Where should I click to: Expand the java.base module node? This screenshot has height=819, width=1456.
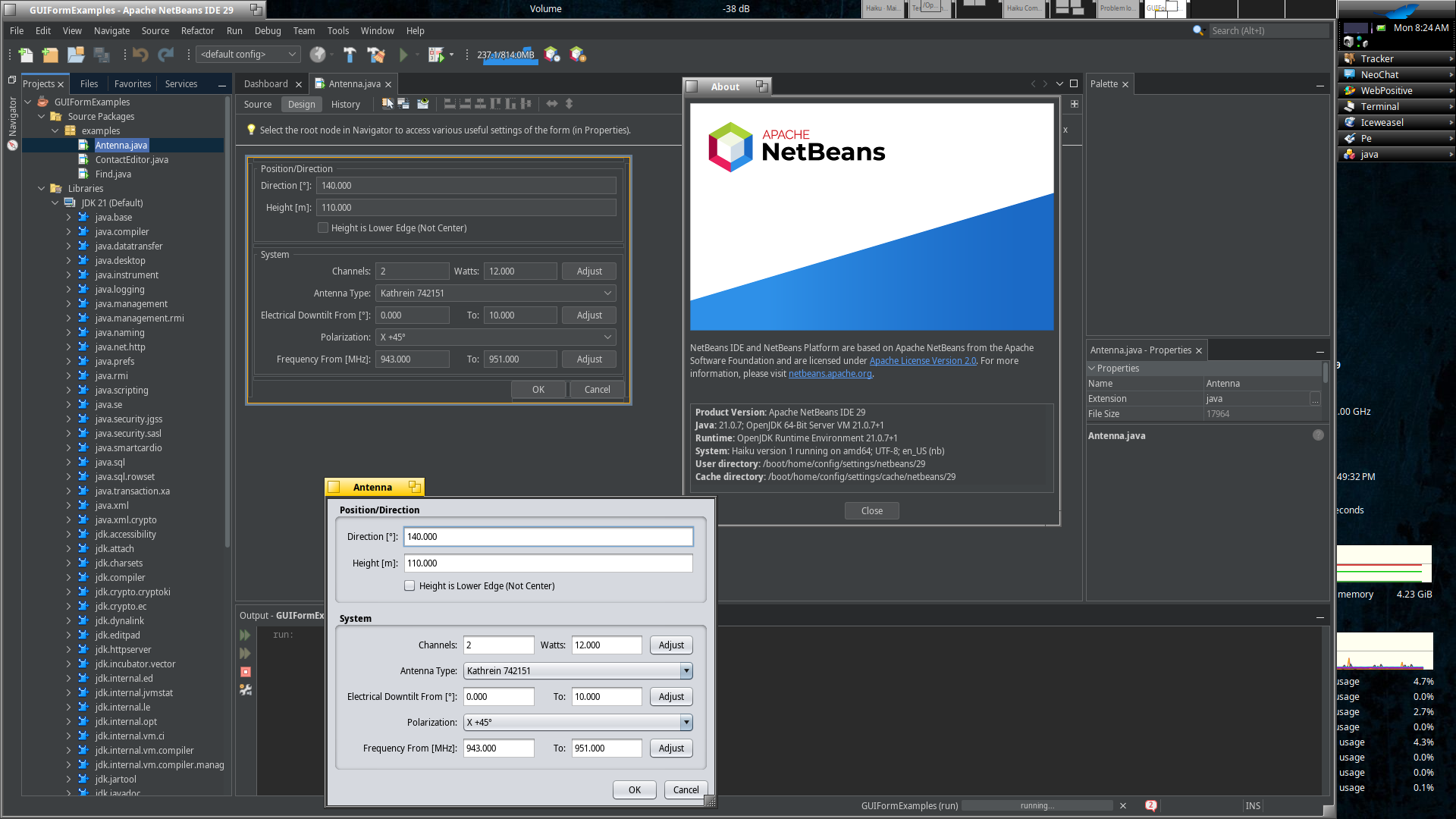point(69,218)
